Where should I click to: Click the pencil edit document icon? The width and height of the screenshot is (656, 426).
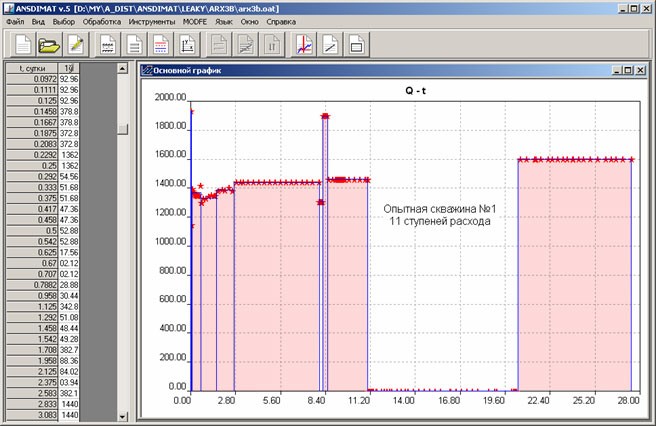tap(76, 44)
